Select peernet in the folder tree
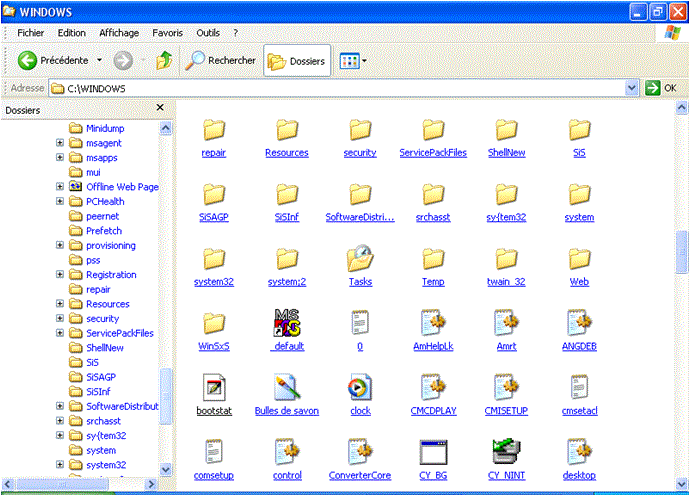 102,216
